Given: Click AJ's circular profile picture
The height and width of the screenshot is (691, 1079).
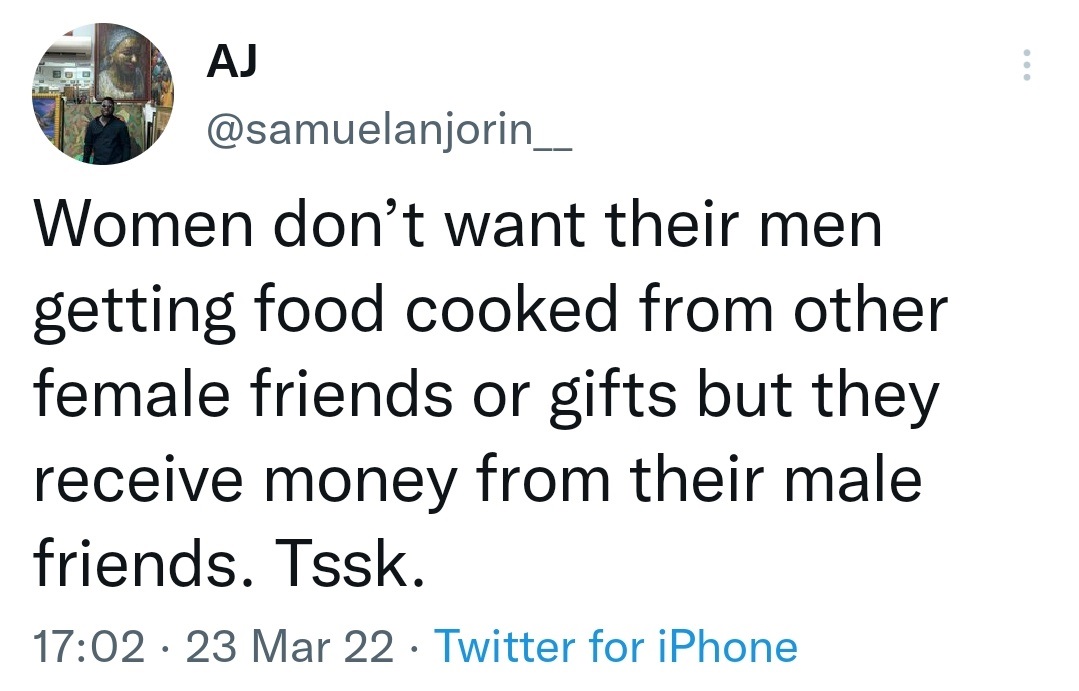Looking at the screenshot, I should [x=103, y=94].
